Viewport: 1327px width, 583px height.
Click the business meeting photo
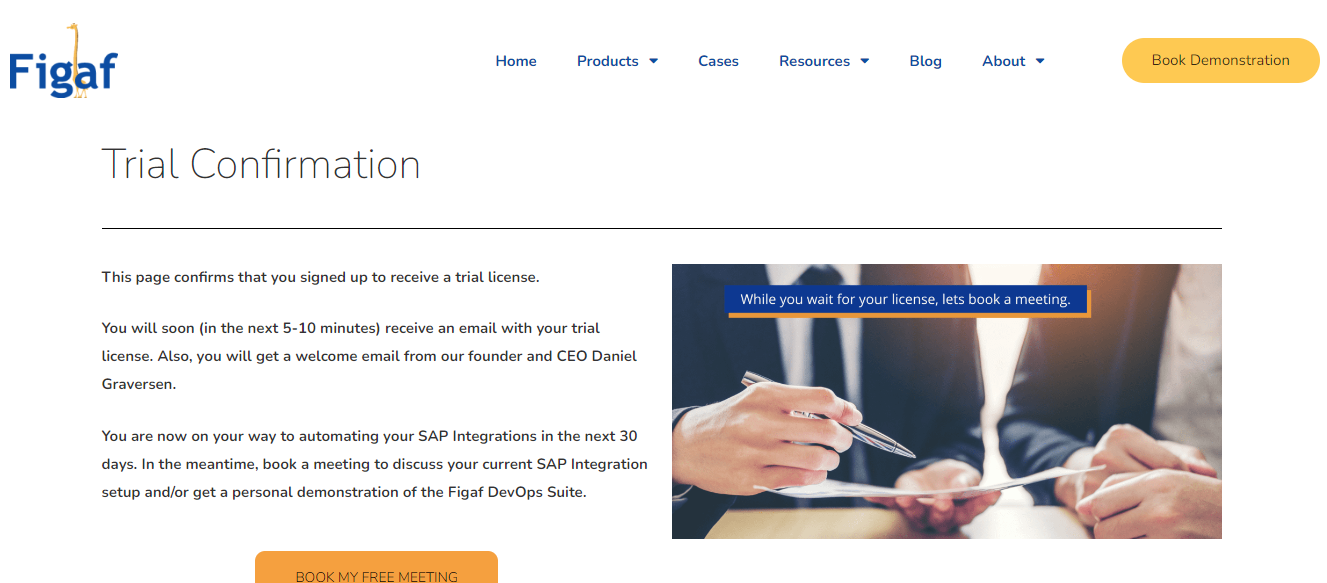click(x=946, y=401)
